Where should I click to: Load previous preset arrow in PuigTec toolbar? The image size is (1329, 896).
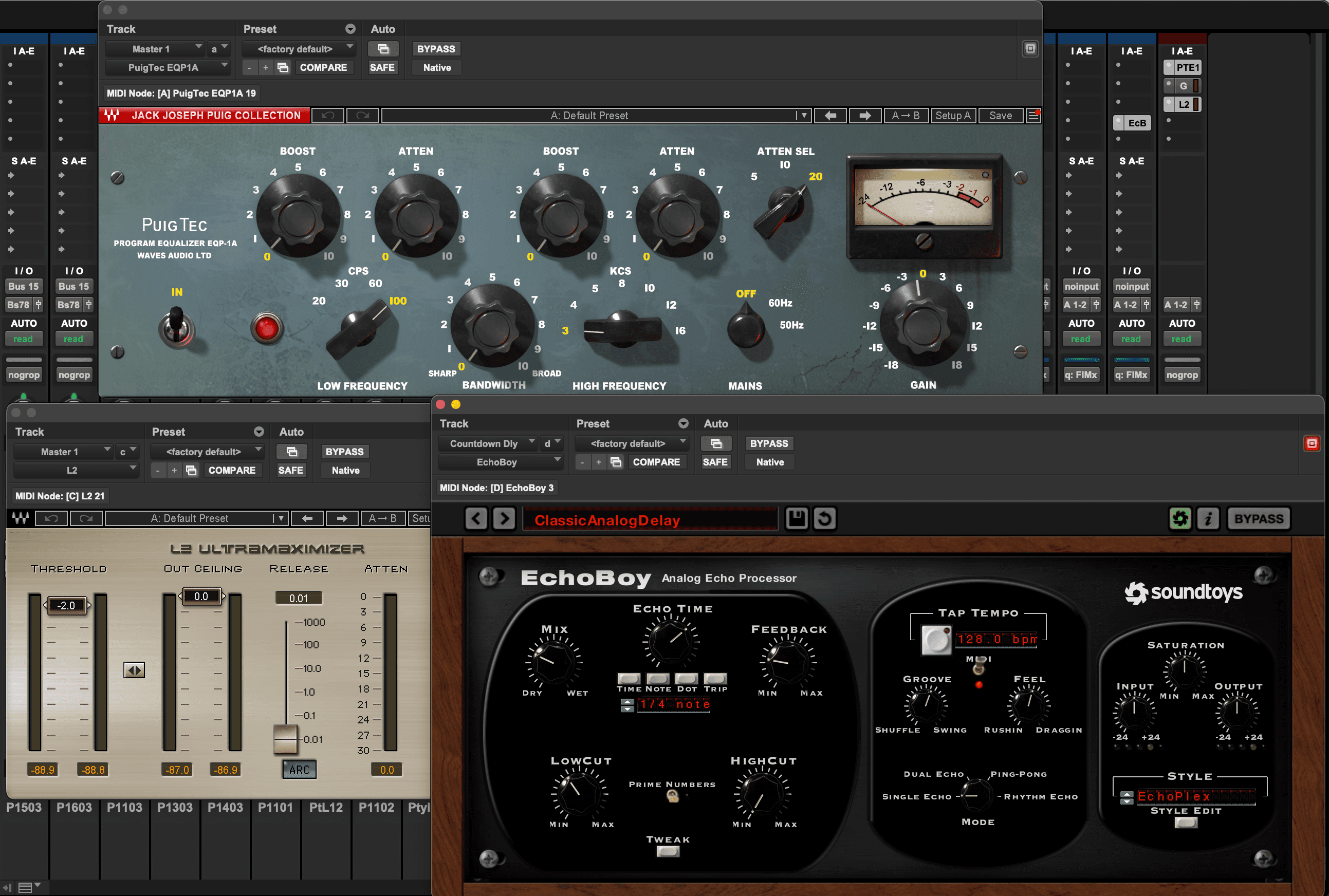click(x=830, y=116)
